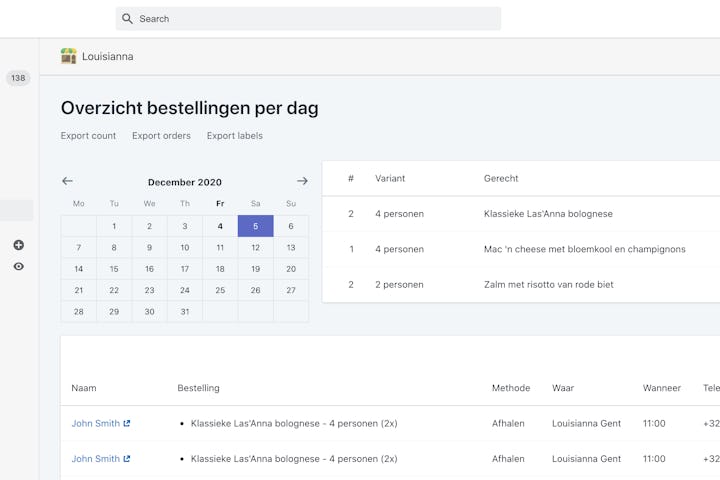This screenshot has width=720, height=480.
Task: Open external link icon beside first John Smith
Action: point(127,424)
